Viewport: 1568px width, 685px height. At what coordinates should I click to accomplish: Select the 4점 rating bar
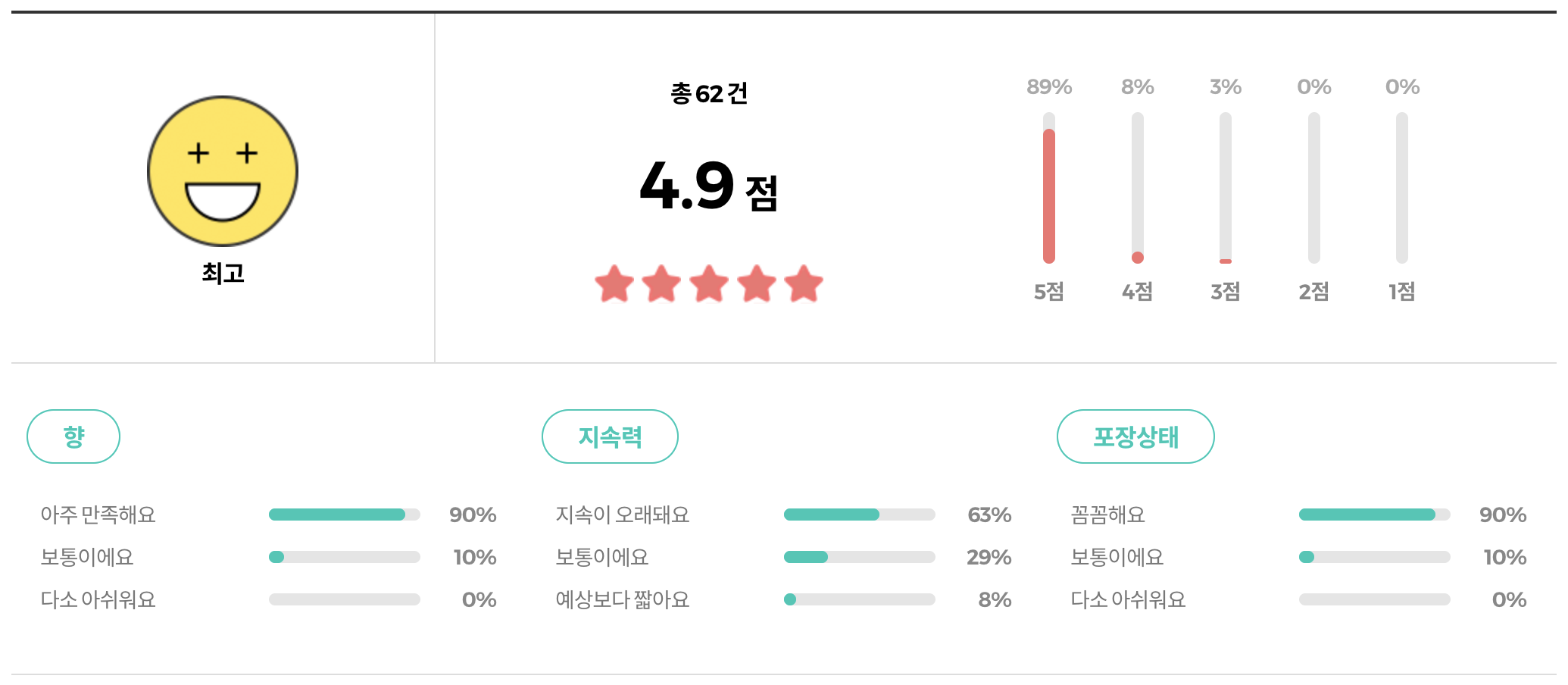point(1136,189)
